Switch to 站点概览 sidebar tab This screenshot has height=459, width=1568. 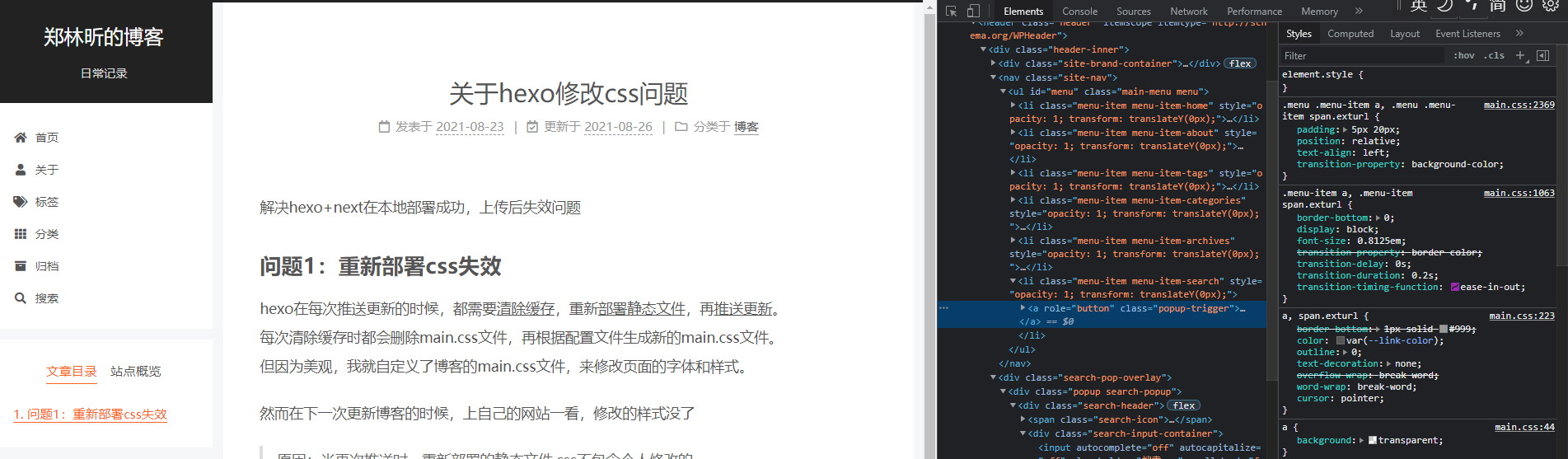[x=136, y=372]
